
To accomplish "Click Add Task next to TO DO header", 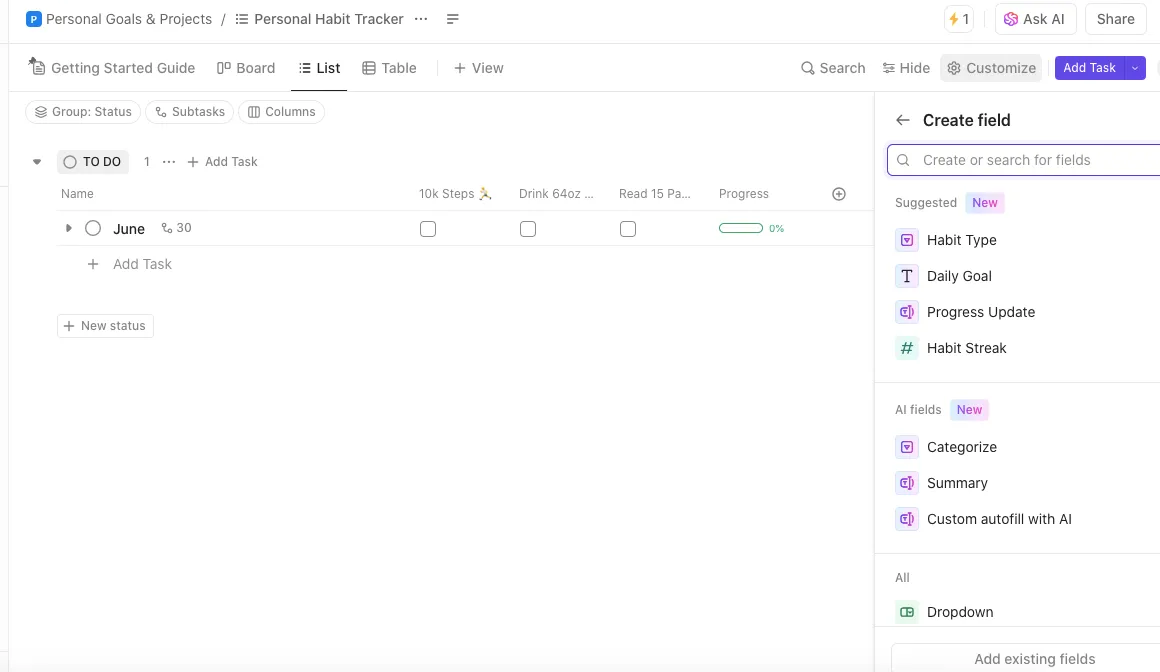I will coord(222,161).
